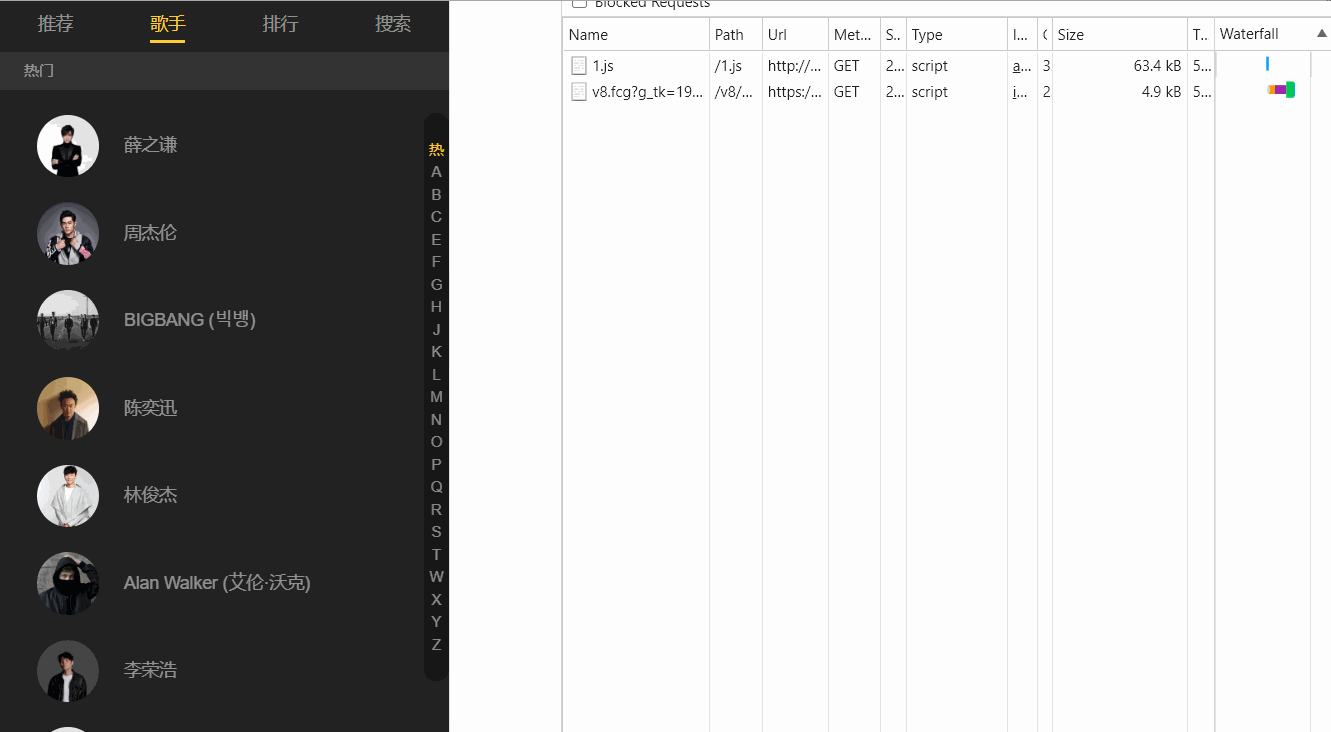Jump to letter R in index
This screenshot has width=1331, height=732.
tap(436, 510)
